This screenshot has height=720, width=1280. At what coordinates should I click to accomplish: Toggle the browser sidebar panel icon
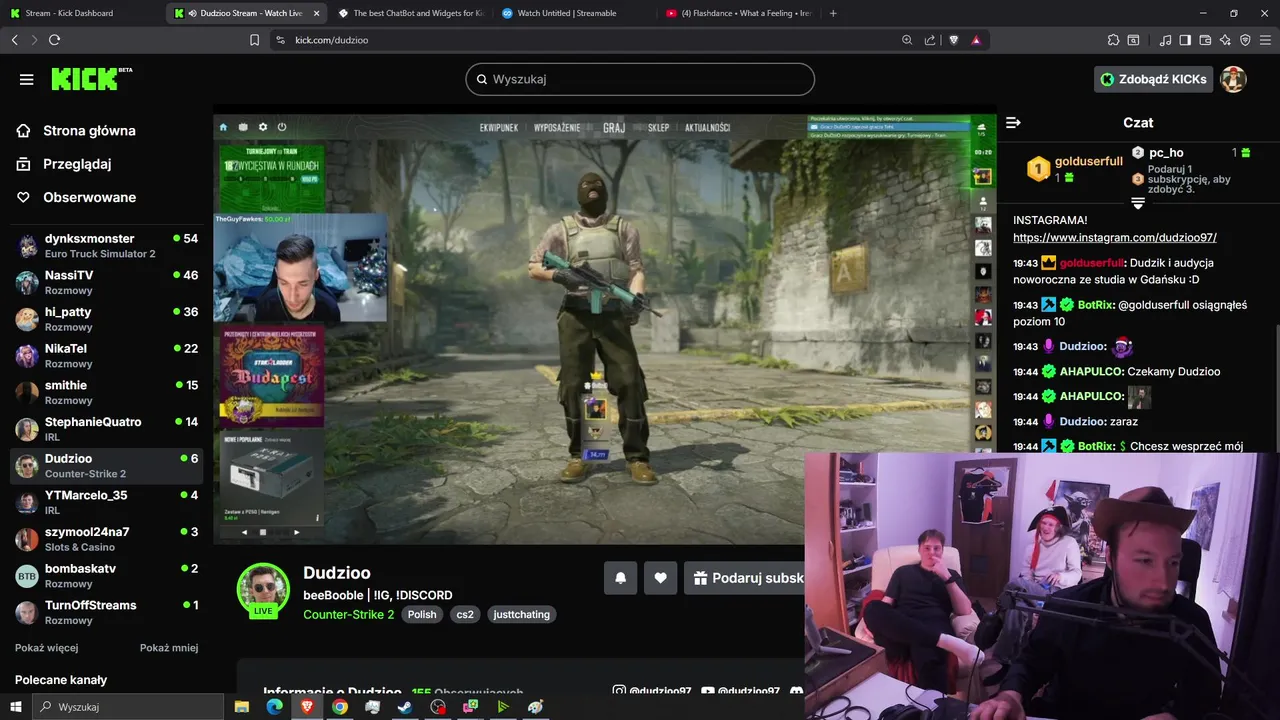click(1185, 40)
